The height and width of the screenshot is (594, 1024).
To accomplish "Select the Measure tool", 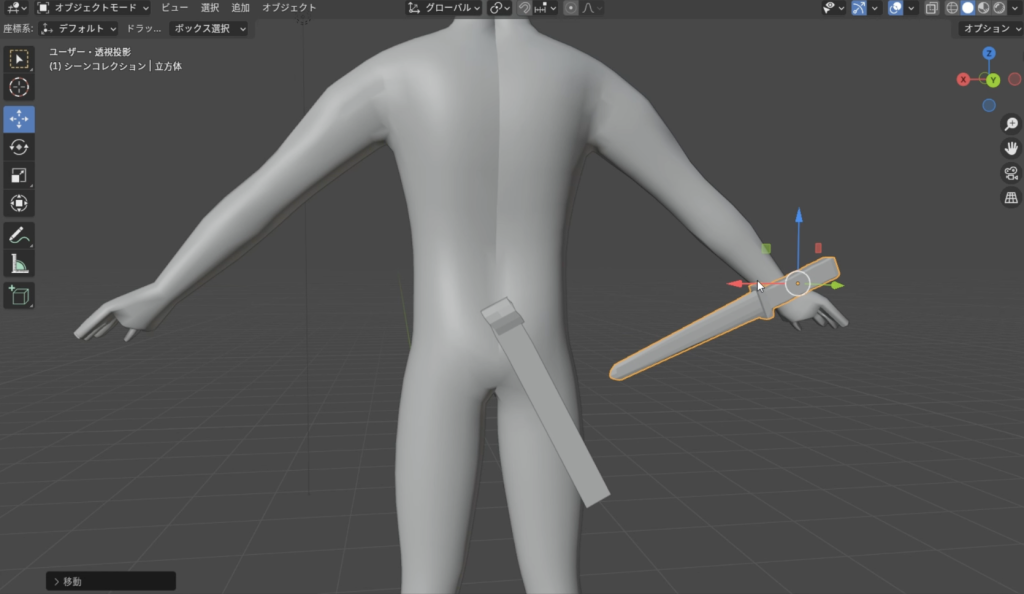I will (x=19, y=264).
